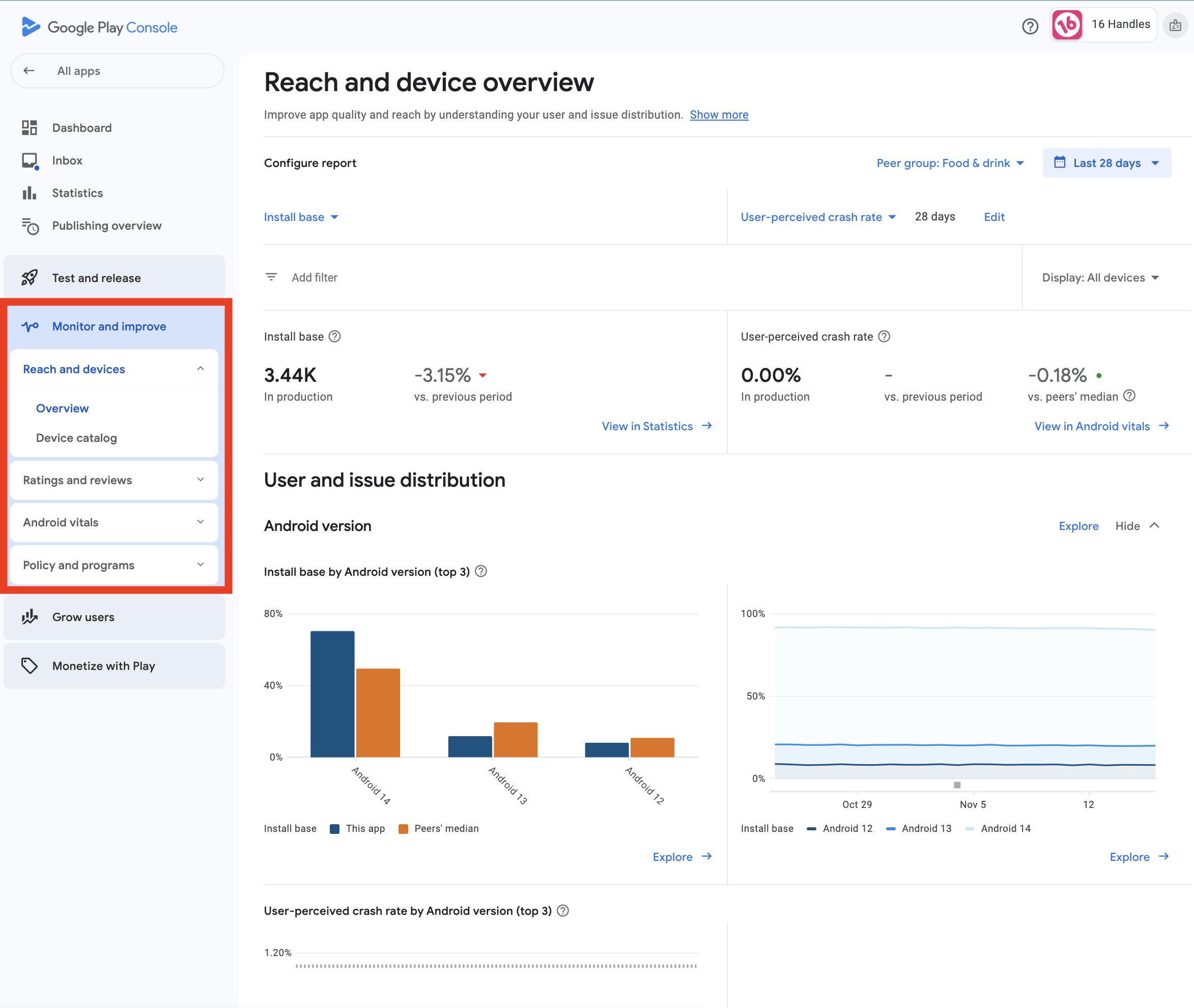Open the User-perceived crash rate metric dropdown

click(818, 217)
